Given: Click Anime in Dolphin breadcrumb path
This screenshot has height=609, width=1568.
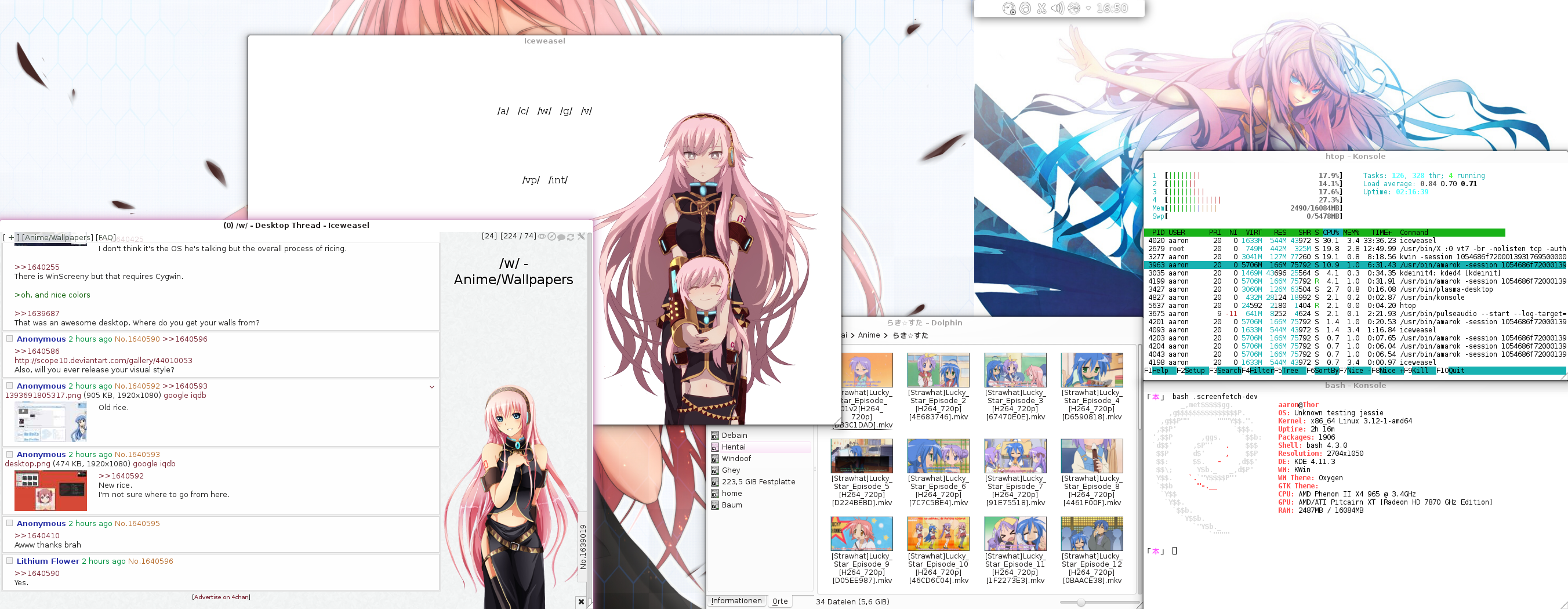Looking at the screenshot, I should 869,335.
